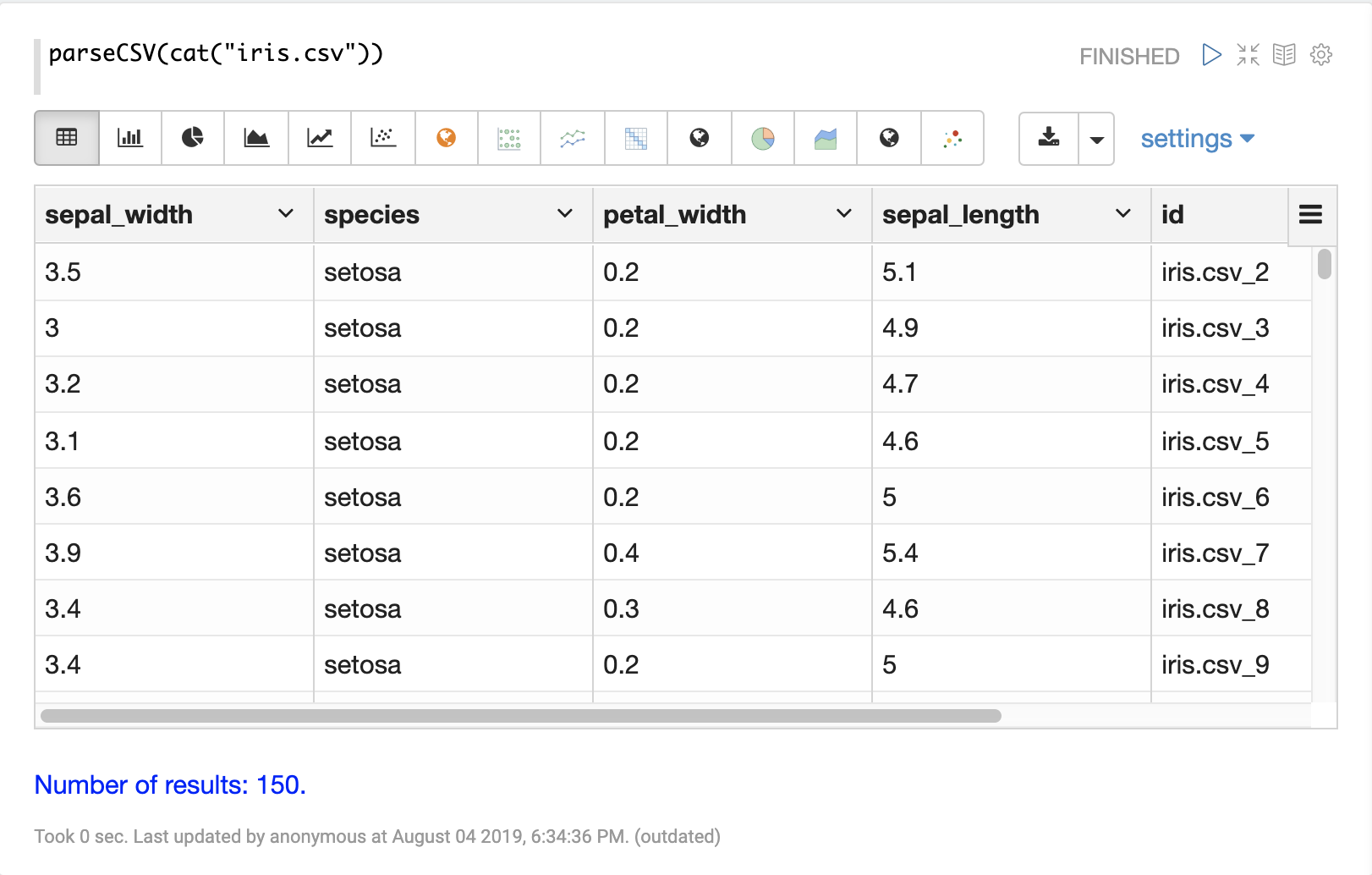Open the table grid hamburger menu
The image size is (1372, 875).
[x=1310, y=215]
